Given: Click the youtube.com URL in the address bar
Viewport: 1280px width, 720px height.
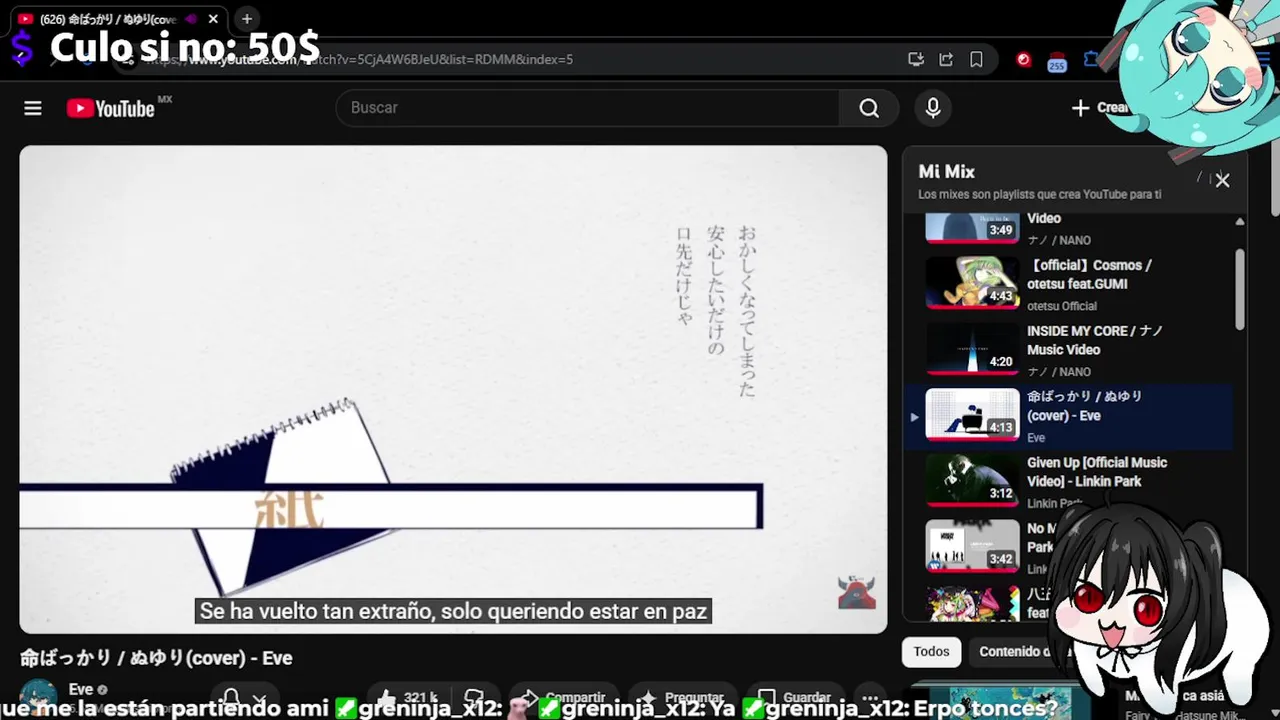Looking at the screenshot, I should point(360,59).
